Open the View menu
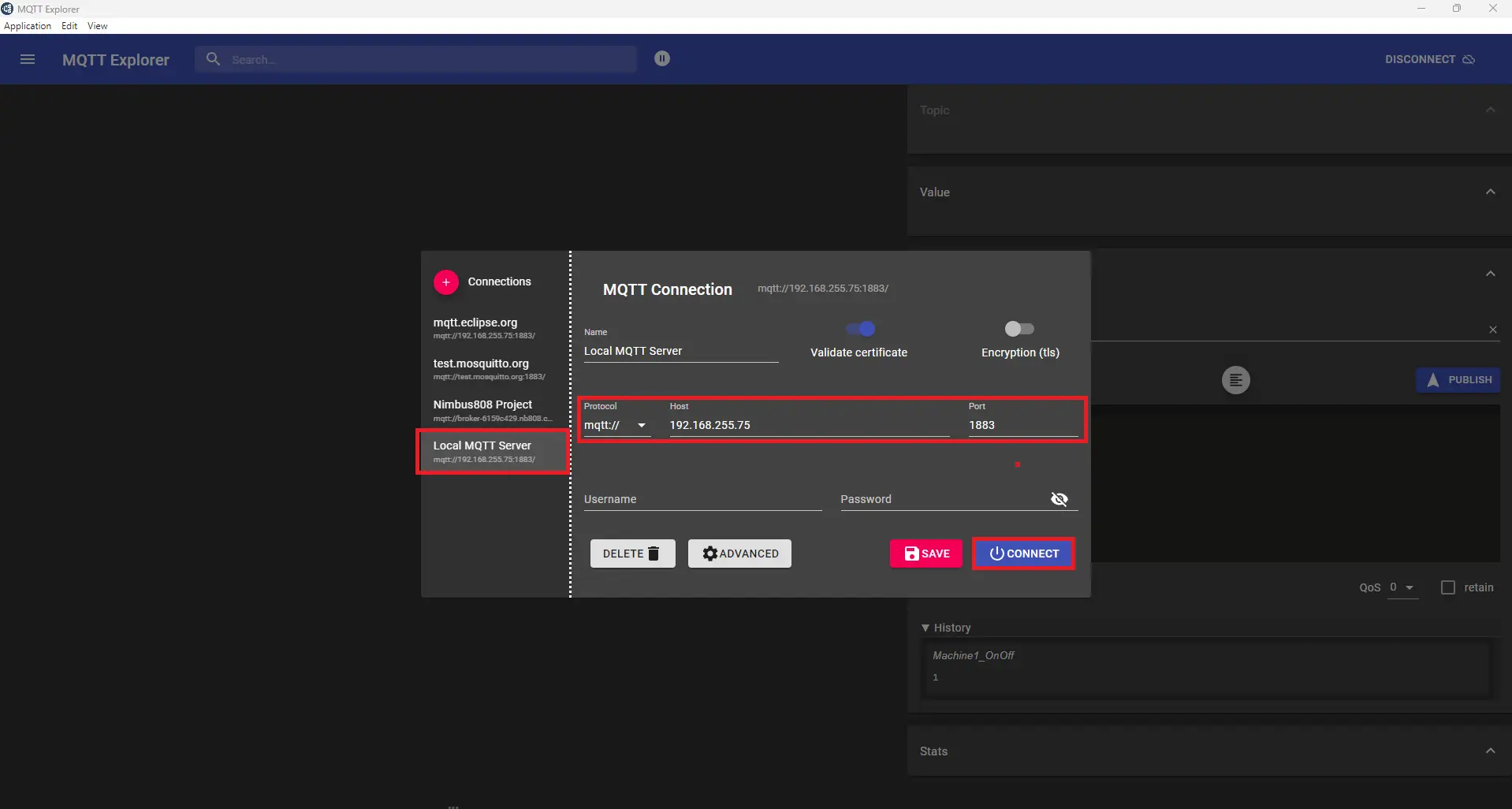1512x809 pixels. point(97,26)
